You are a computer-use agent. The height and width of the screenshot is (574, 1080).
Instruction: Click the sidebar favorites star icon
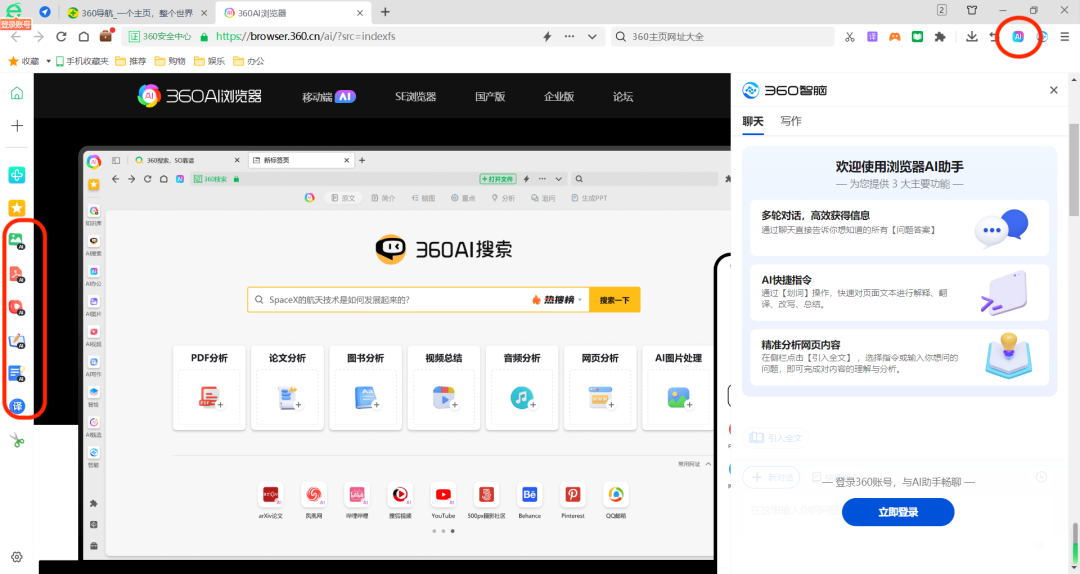17,208
